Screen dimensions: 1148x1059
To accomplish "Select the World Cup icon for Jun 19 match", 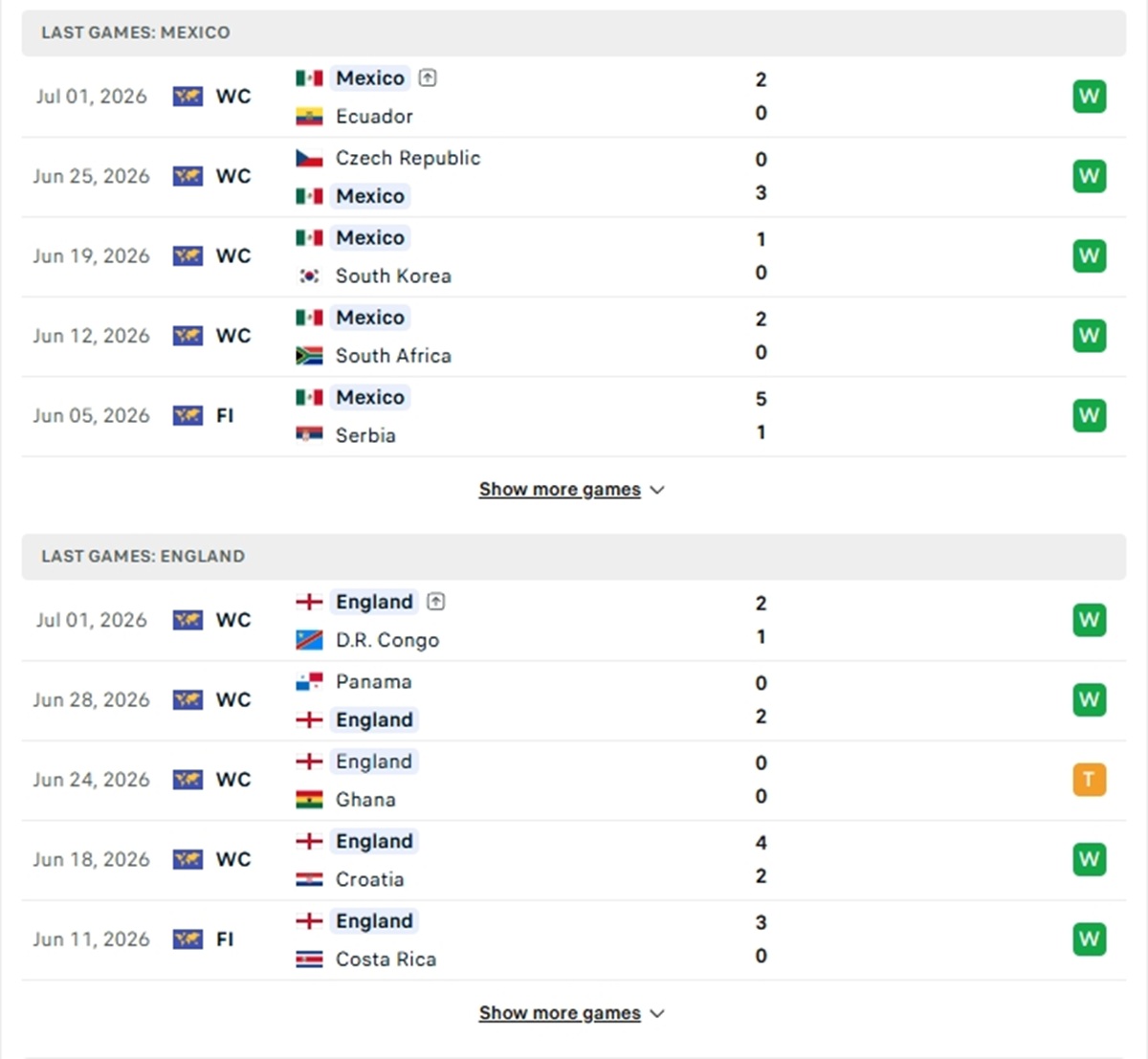I will click(x=188, y=256).
